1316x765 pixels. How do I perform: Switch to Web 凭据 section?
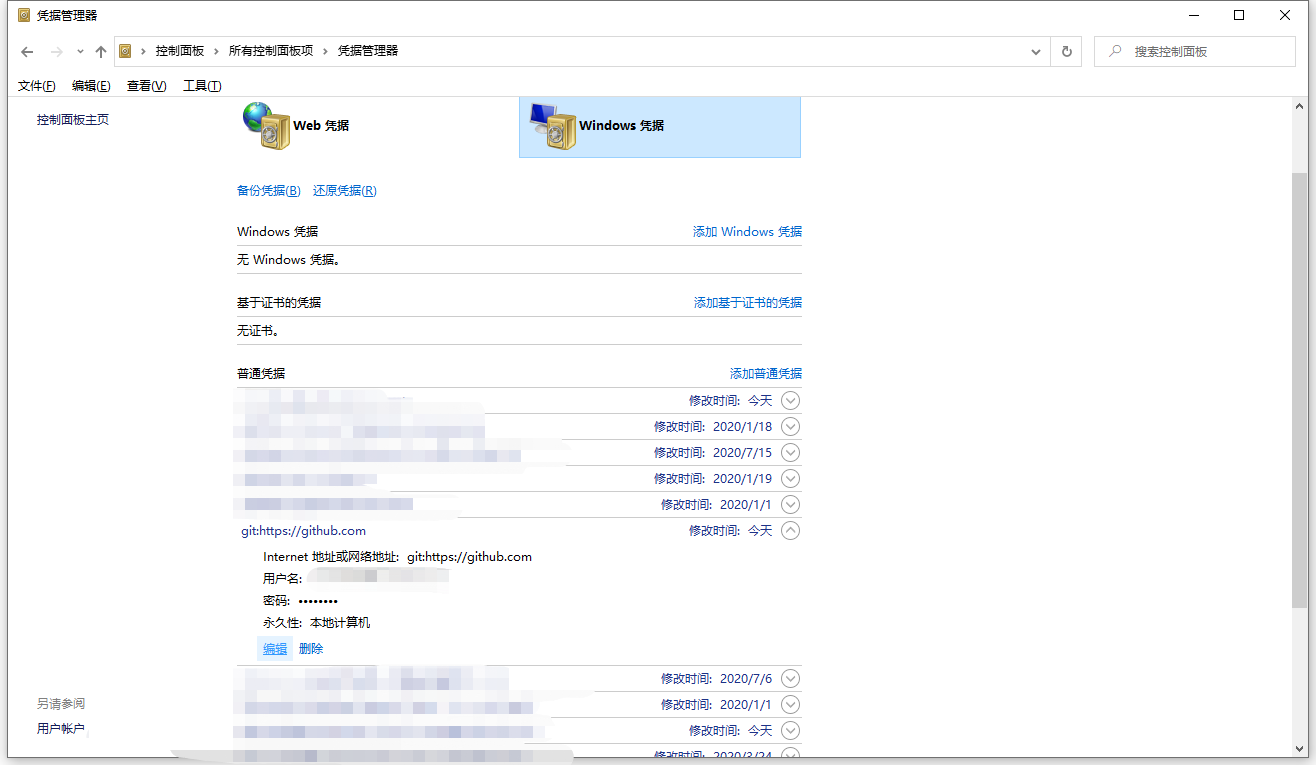point(297,126)
